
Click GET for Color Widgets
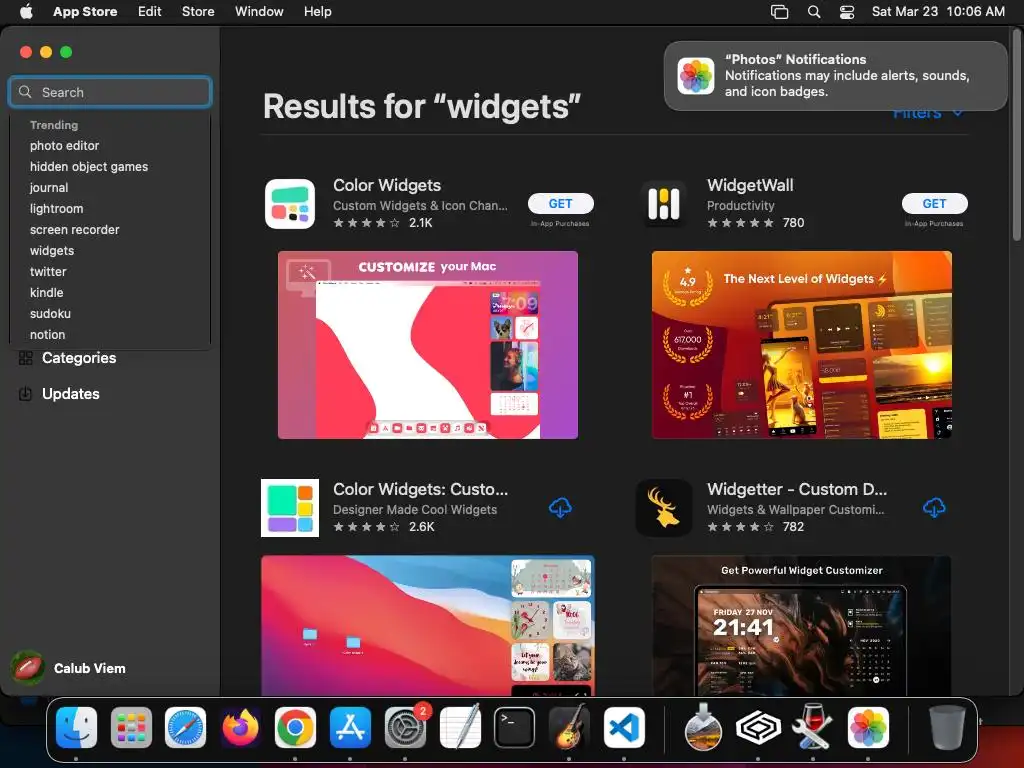560,204
